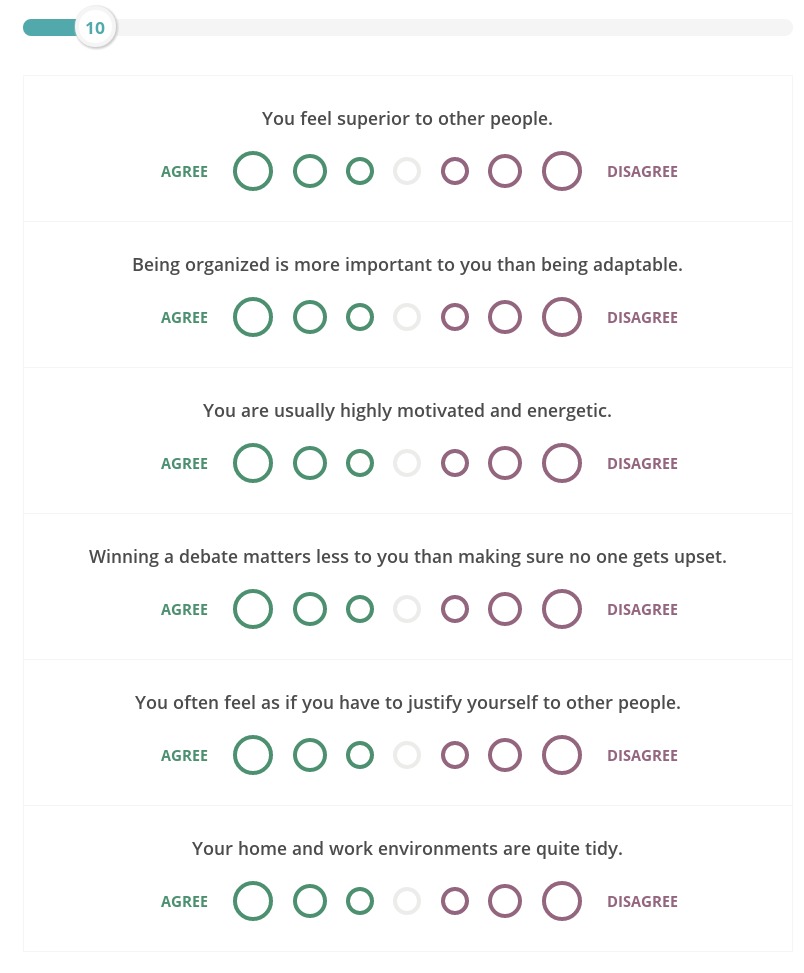Choose strongest disagree for 'environments are quite tidy'
This screenshot has width=804, height=973.
click(x=561, y=901)
